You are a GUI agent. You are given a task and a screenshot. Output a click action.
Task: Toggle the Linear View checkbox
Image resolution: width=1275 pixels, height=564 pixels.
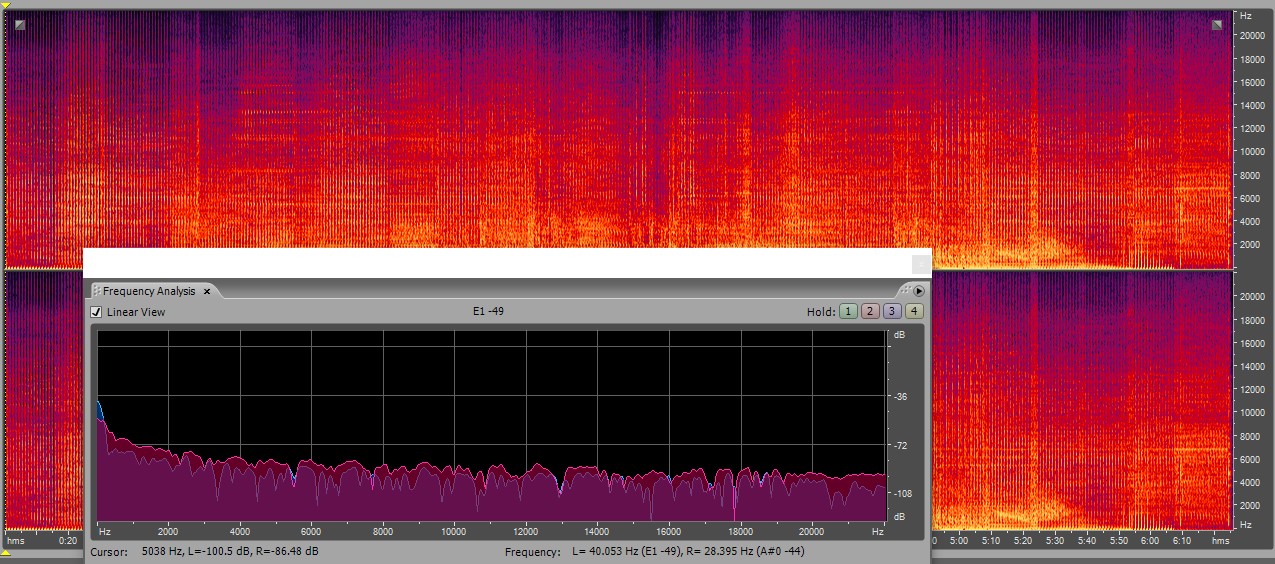coord(96,312)
